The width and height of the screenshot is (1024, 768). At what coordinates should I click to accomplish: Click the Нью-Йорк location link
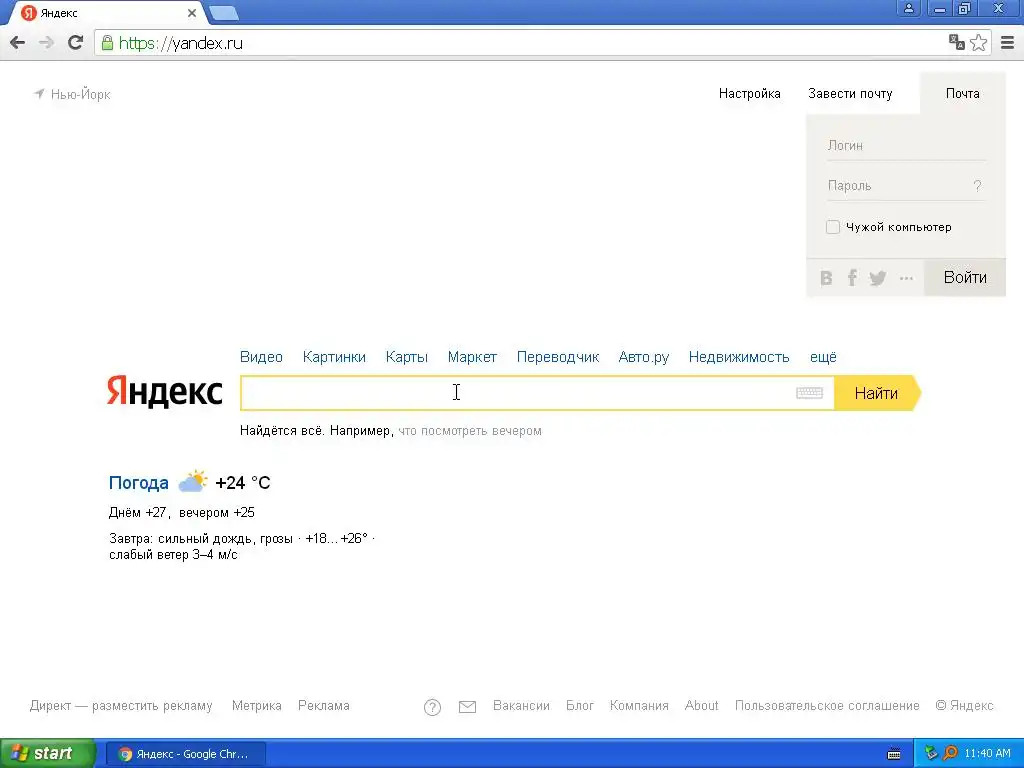click(x=80, y=94)
